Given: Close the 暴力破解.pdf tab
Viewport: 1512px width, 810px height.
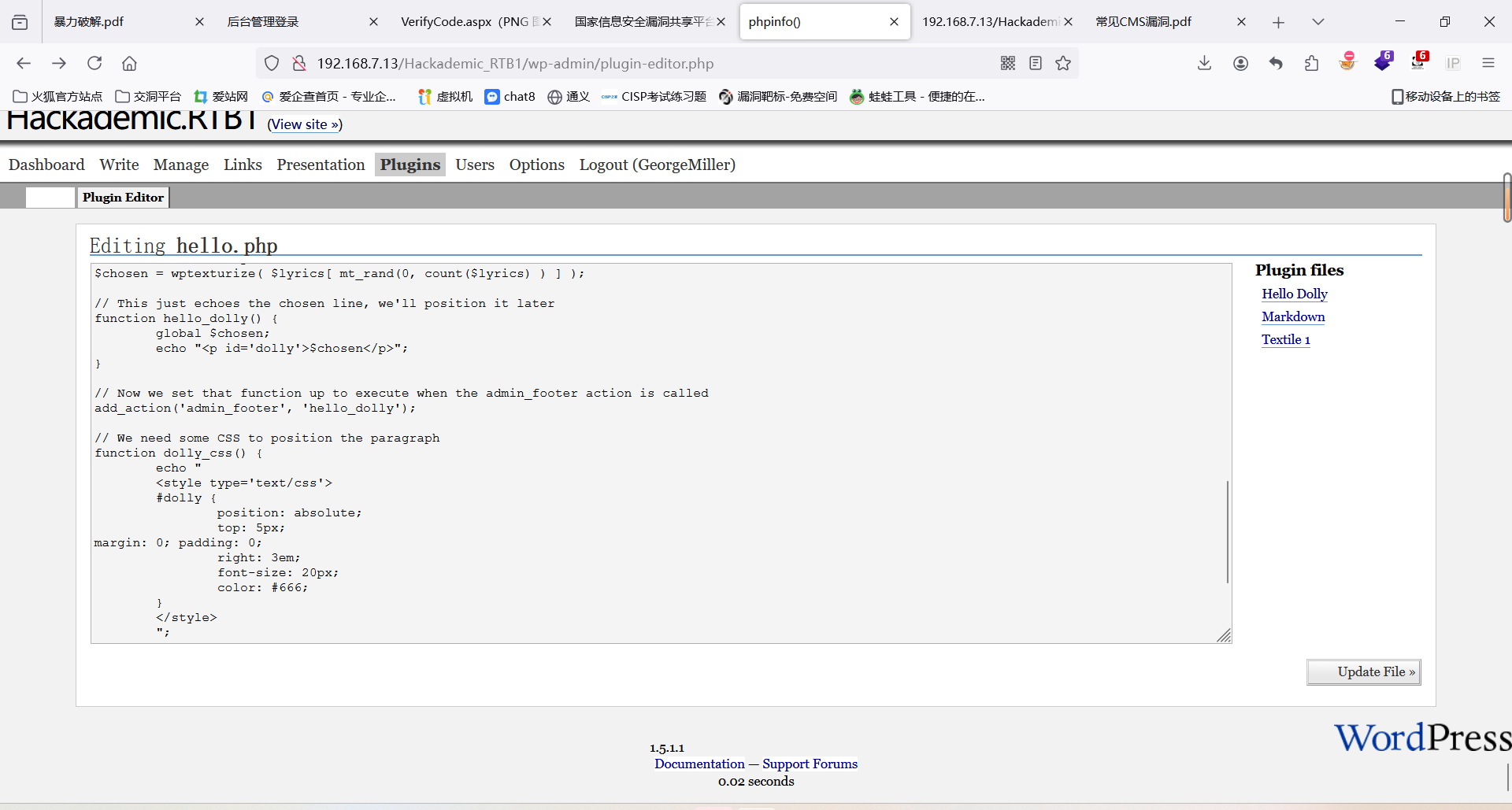Looking at the screenshot, I should click(x=199, y=22).
